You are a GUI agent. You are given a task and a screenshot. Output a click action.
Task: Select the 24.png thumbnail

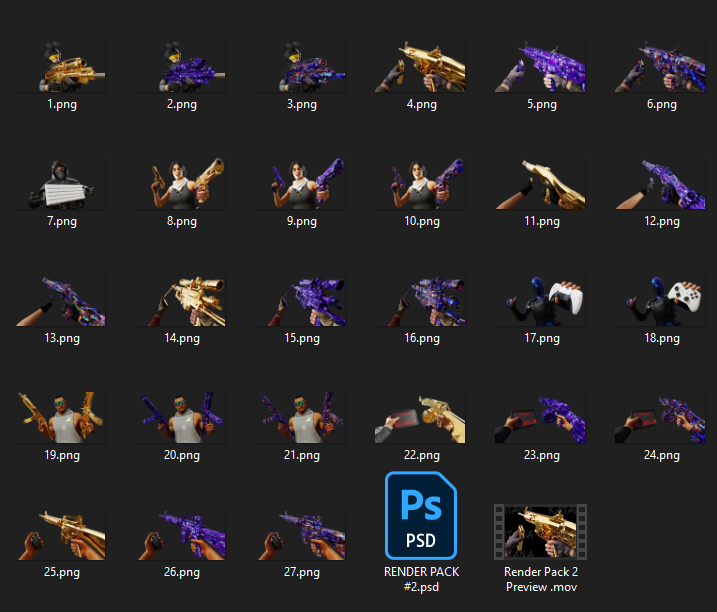(x=661, y=418)
